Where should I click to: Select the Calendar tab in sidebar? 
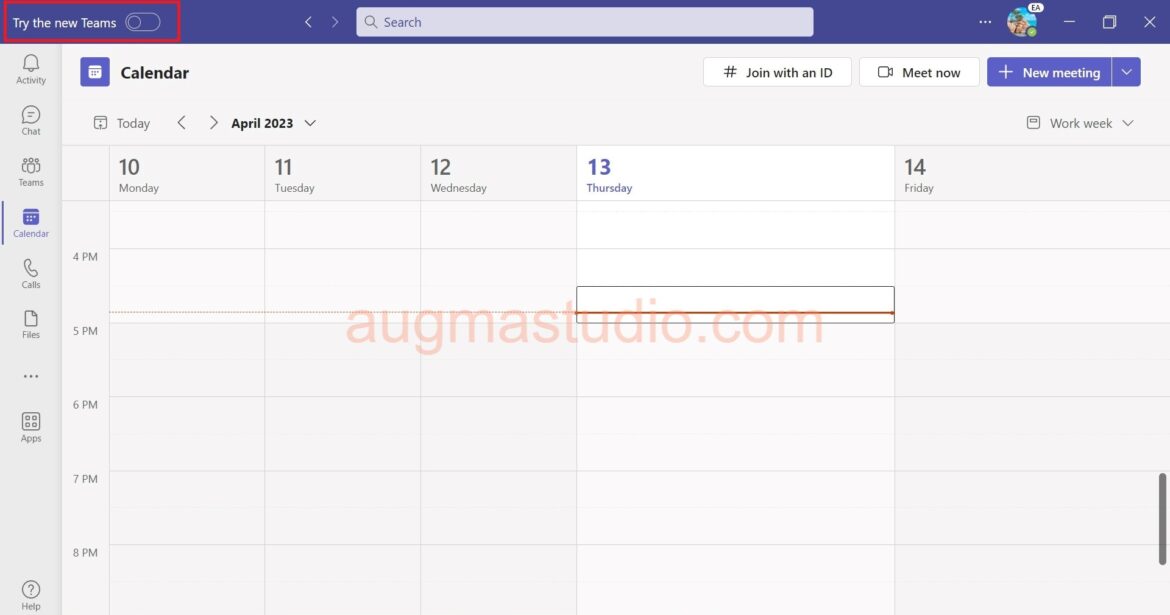click(x=30, y=222)
